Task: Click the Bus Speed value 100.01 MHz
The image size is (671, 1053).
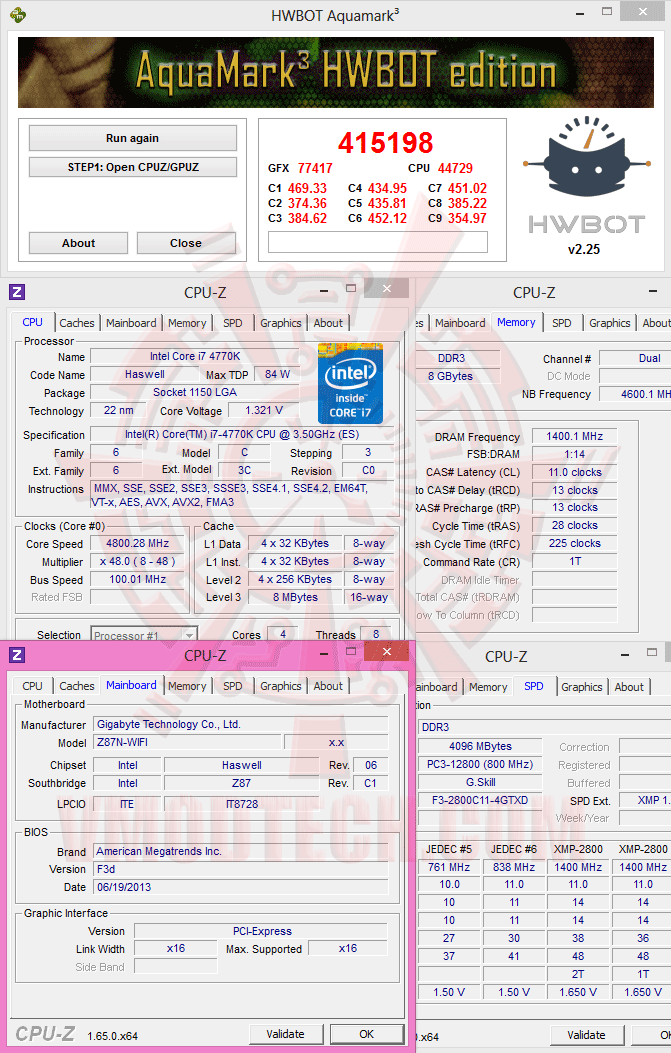Action: [x=138, y=580]
